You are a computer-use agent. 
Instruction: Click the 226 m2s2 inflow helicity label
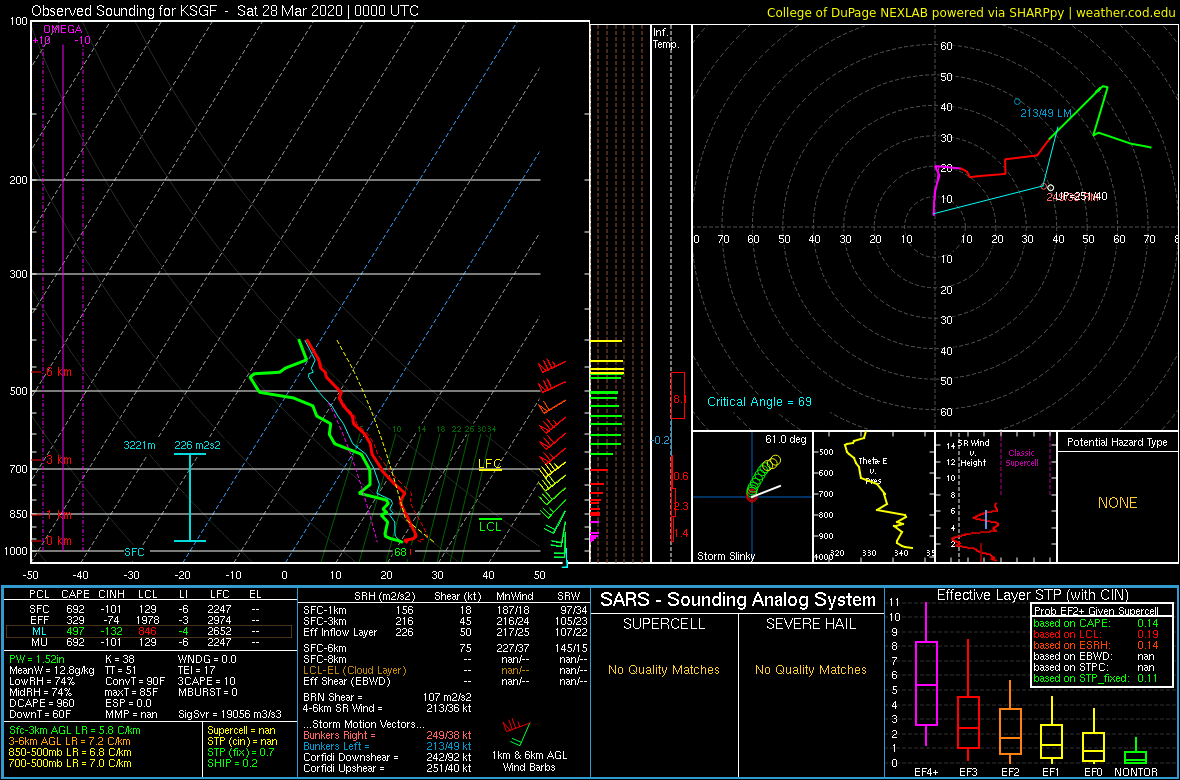pos(197,445)
